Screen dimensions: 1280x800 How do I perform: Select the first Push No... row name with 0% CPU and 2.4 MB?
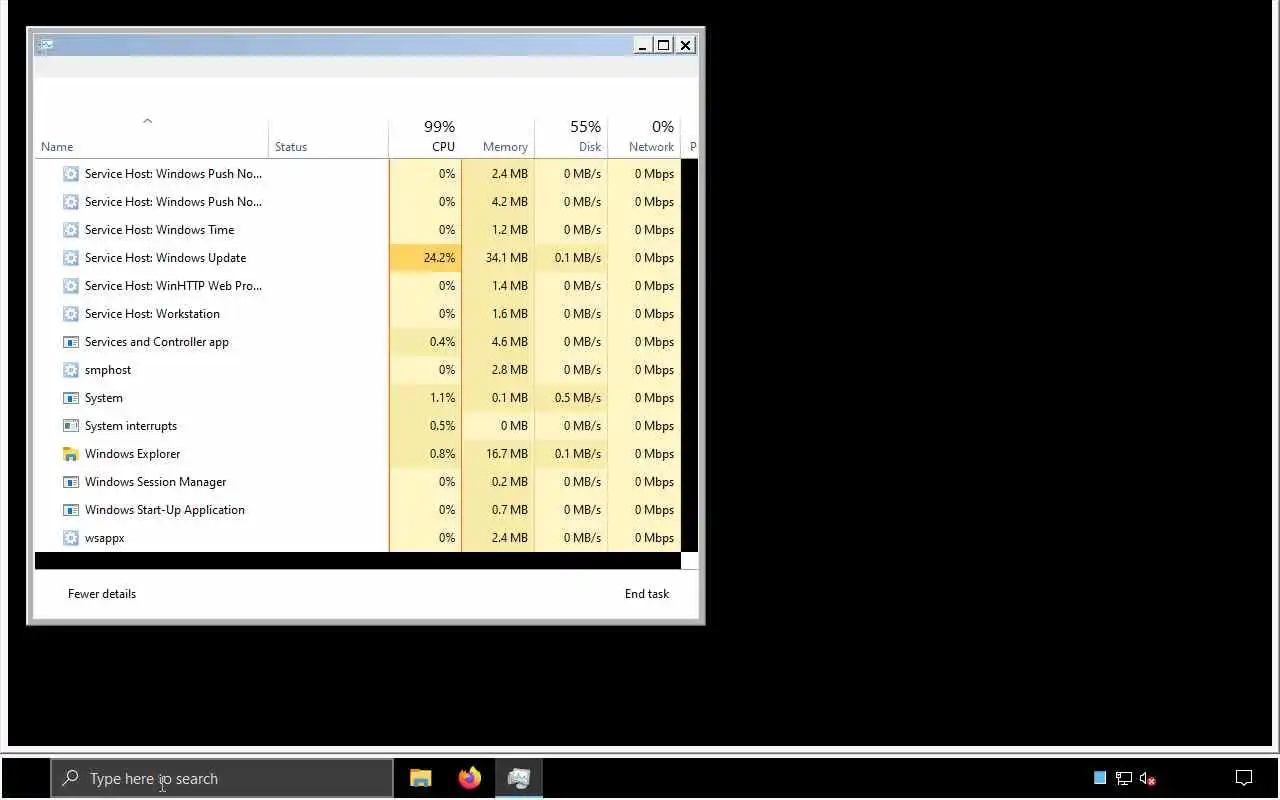tap(173, 174)
